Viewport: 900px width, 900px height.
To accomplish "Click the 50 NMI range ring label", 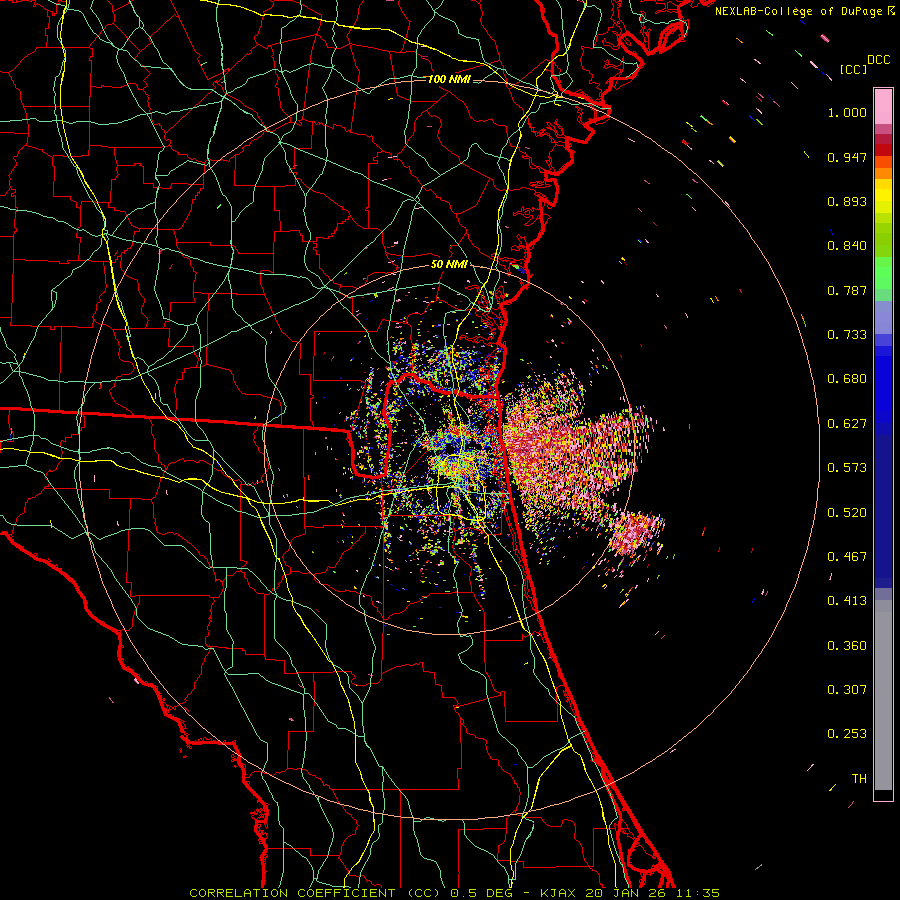I will pyautogui.click(x=449, y=264).
